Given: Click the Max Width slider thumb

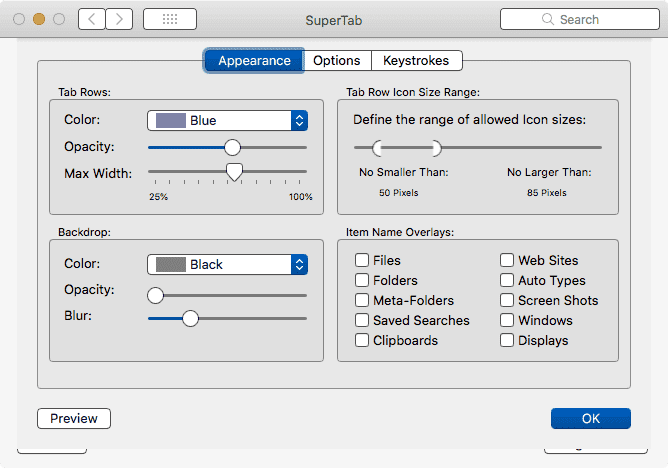Looking at the screenshot, I should [234, 172].
